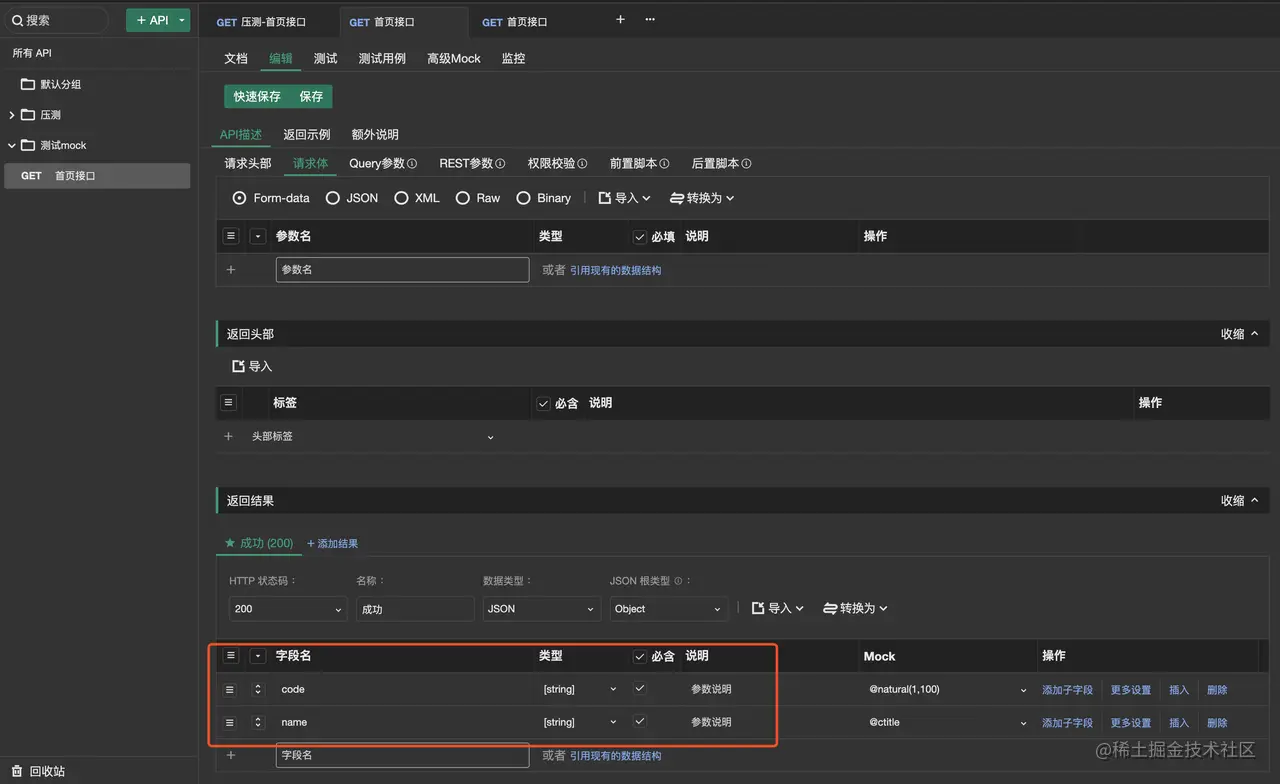Click 删除 in the name row
This screenshot has width=1280, height=784.
1217,723
